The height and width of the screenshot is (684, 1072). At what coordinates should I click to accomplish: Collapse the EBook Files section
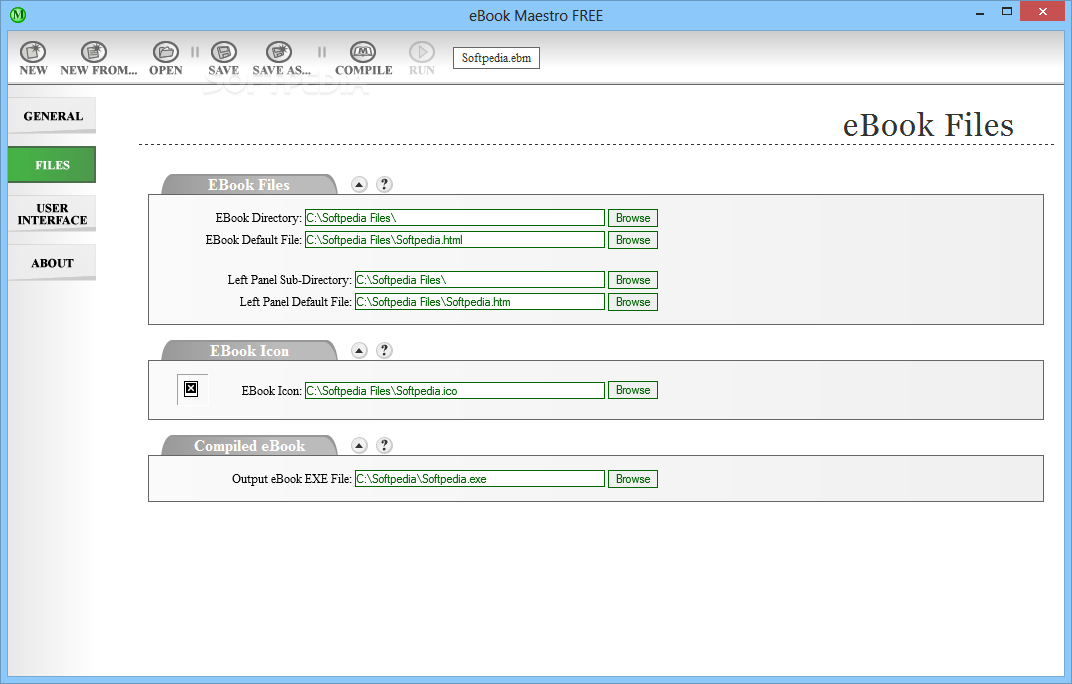359,184
